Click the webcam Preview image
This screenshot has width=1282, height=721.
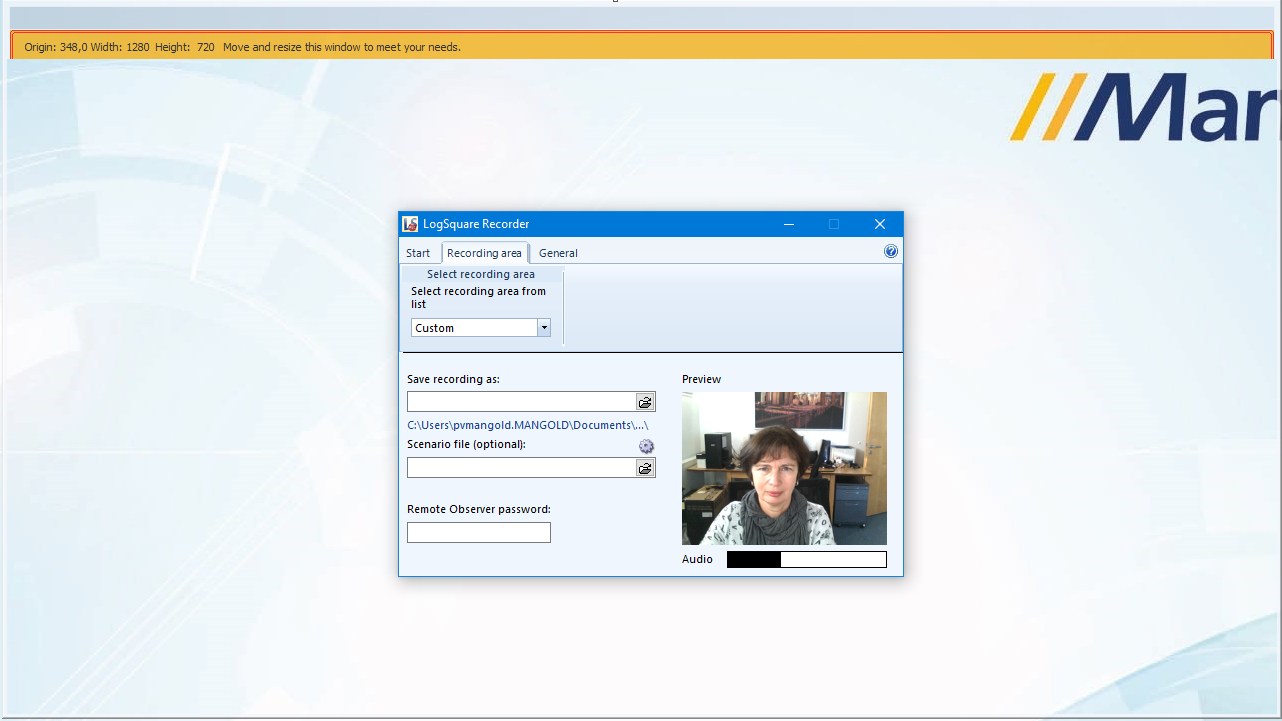click(784, 468)
